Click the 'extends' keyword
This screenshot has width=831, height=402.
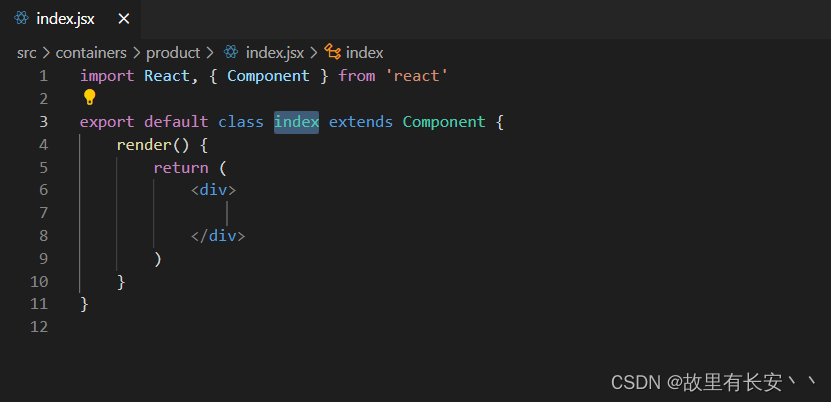coord(361,122)
